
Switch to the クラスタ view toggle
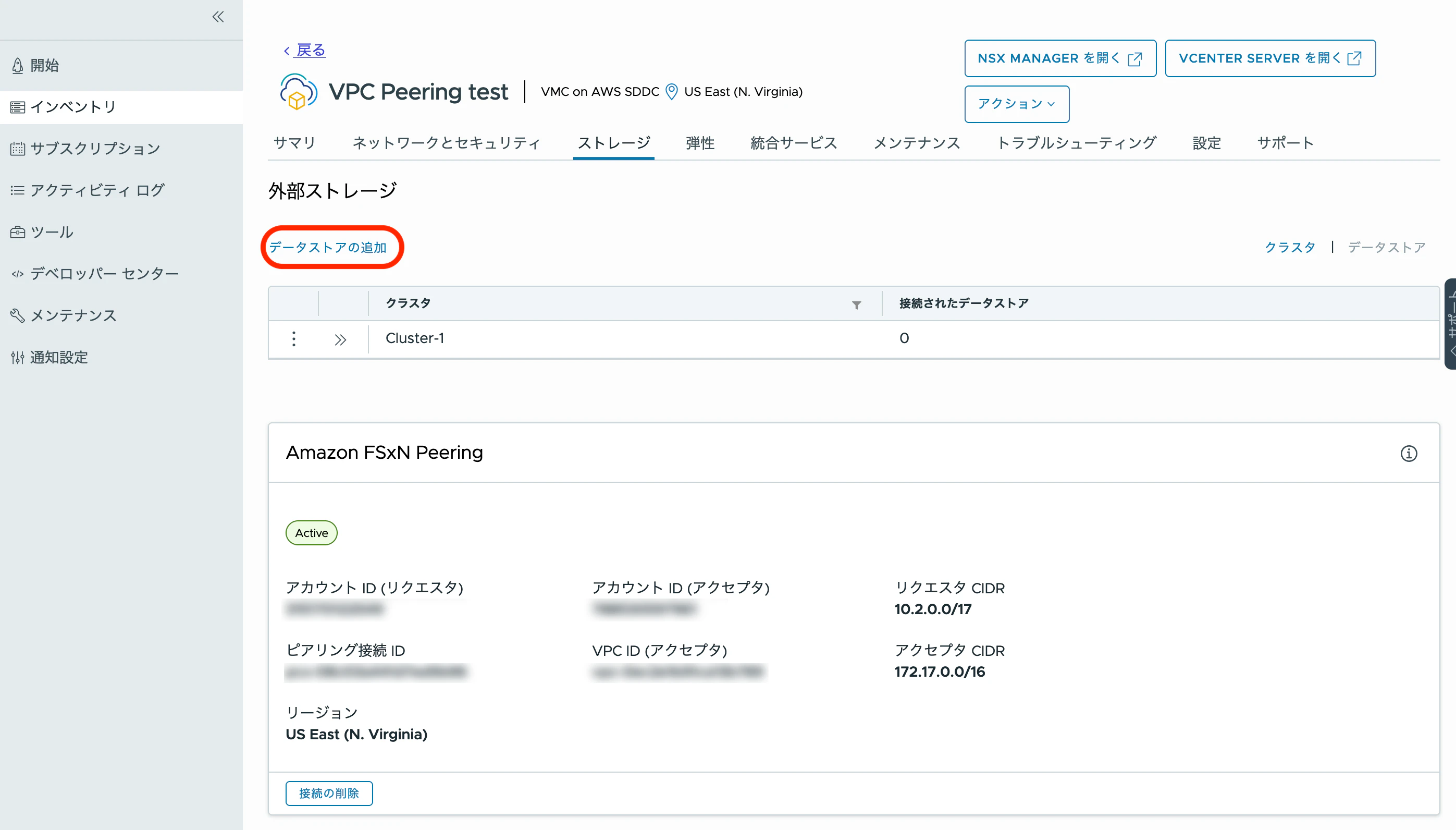[x=1290, y=248]
